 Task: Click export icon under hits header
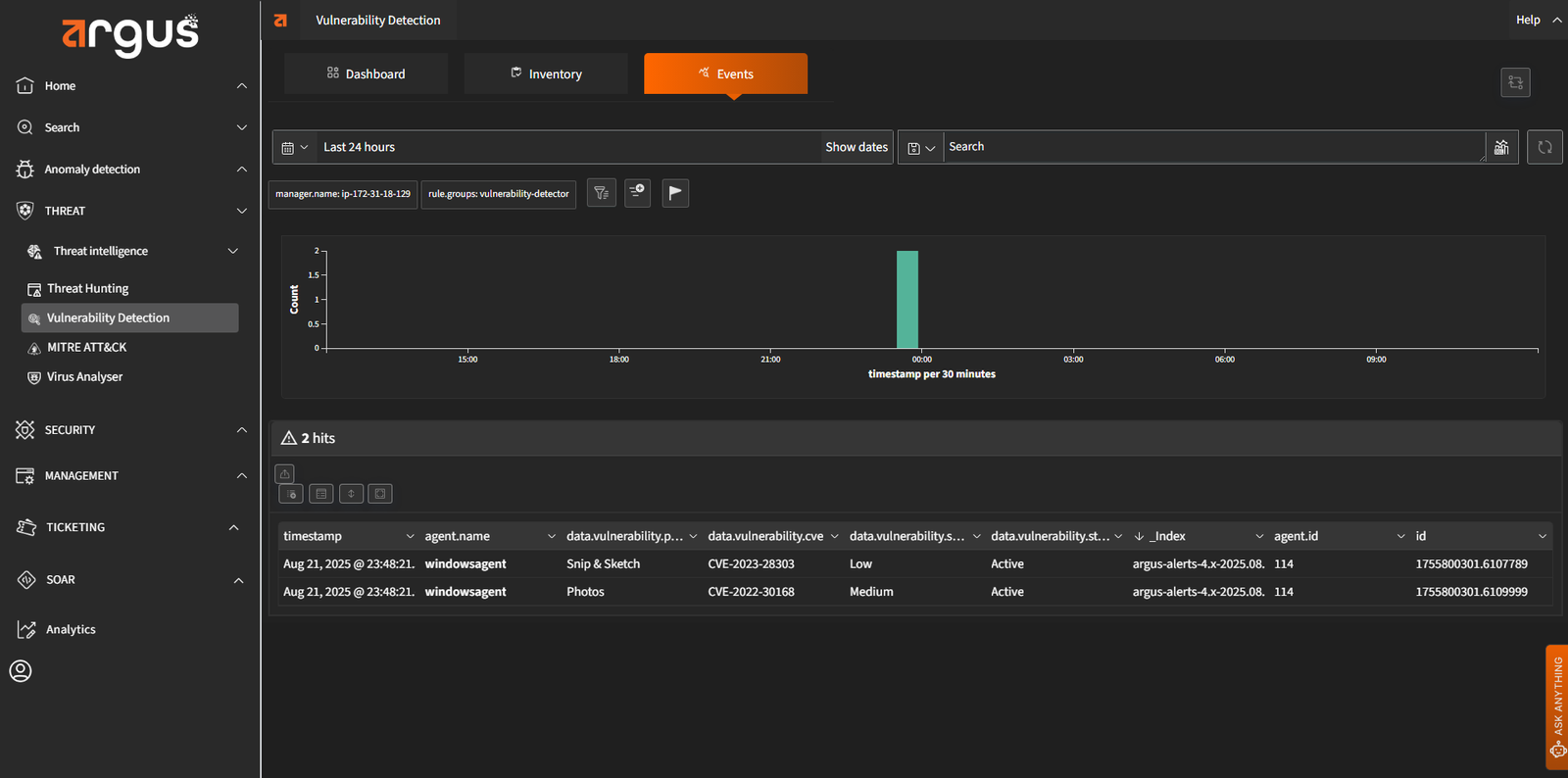coord(284,474)
